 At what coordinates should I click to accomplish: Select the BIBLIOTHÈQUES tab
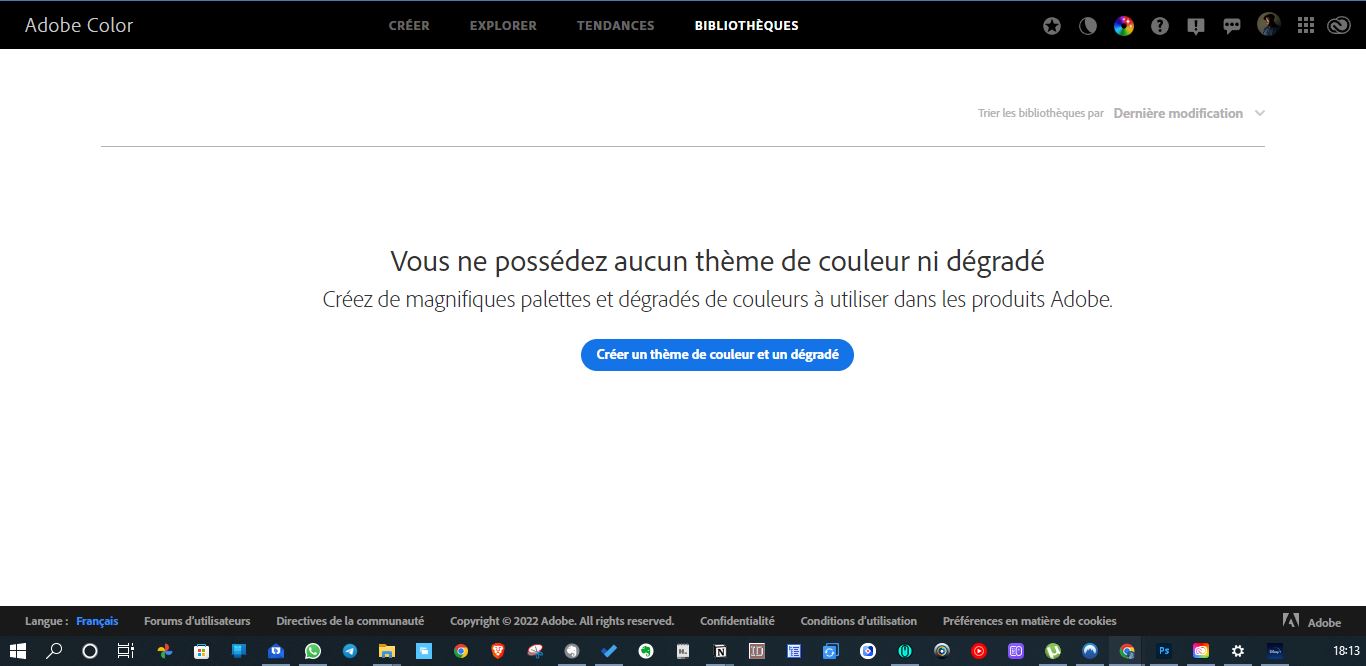pos(747,26)
